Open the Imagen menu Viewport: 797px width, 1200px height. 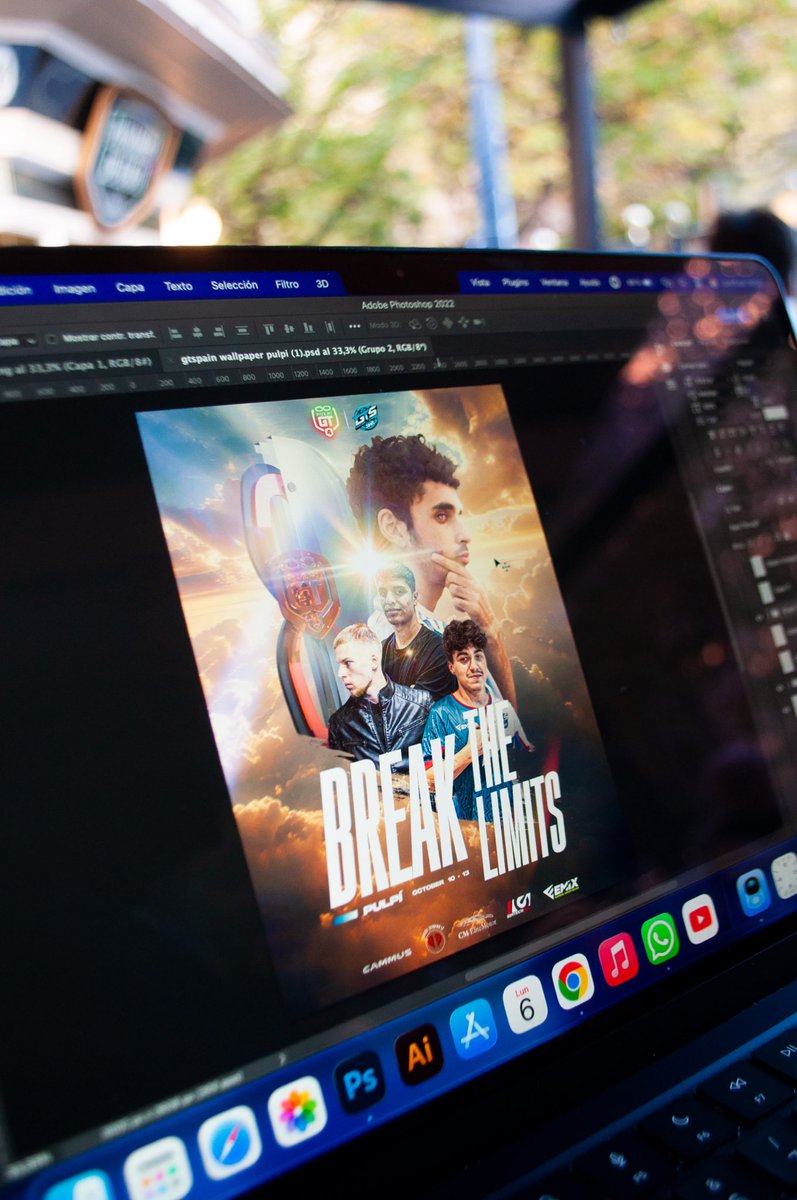(x=74, y=289)
